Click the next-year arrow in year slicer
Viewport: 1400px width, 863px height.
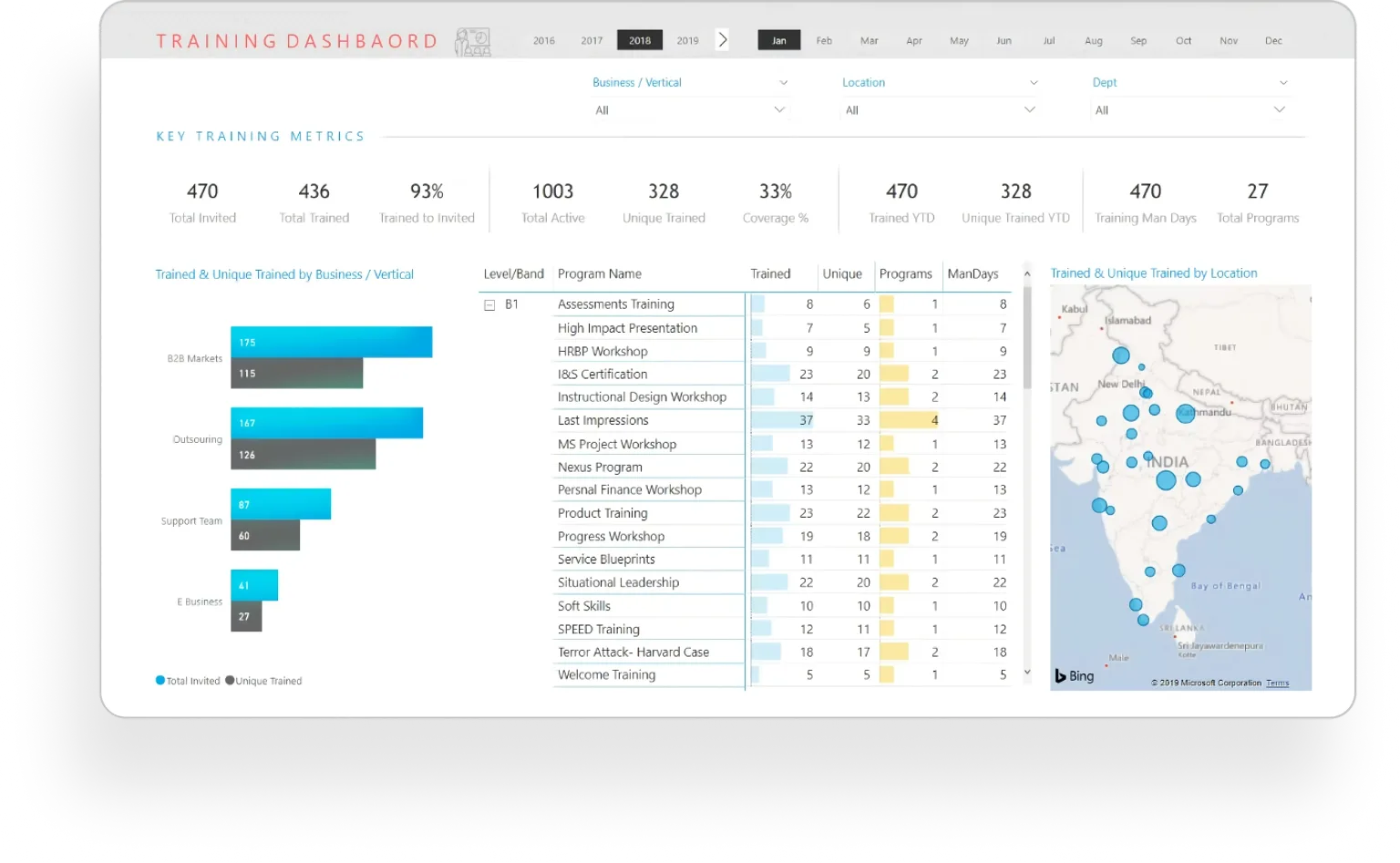723,40
